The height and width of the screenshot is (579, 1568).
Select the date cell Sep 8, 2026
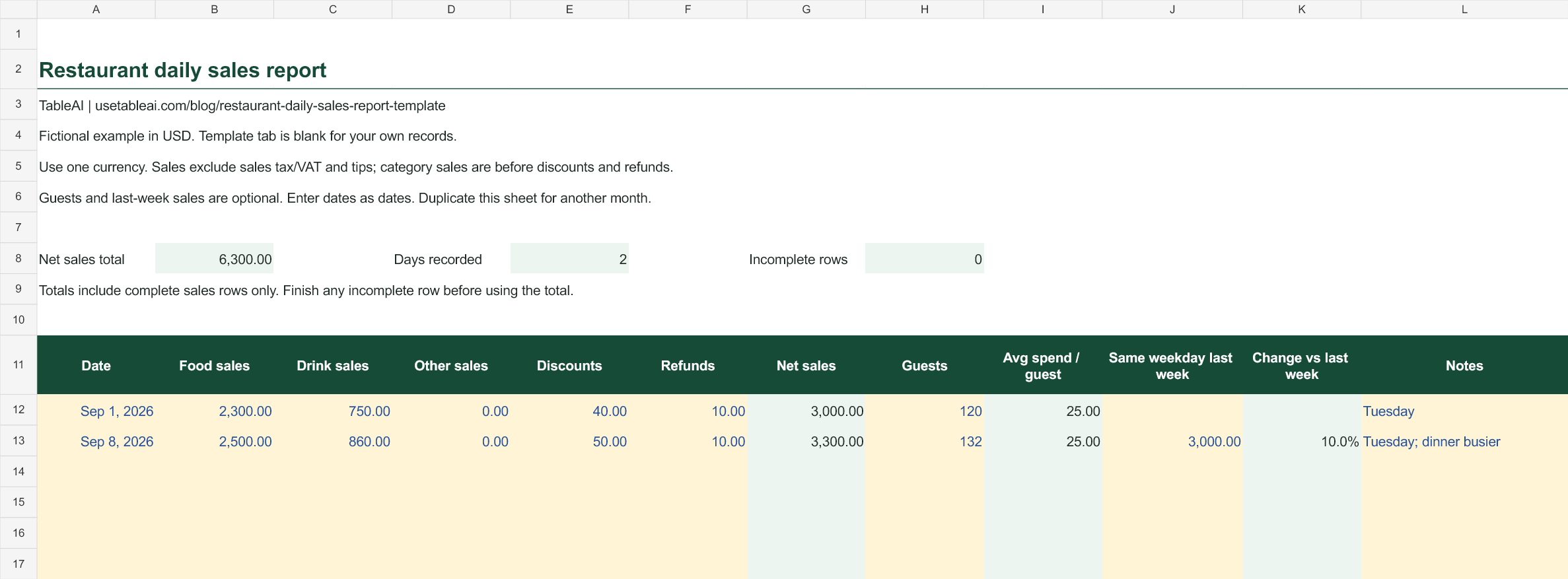click(x=96, y=442)
